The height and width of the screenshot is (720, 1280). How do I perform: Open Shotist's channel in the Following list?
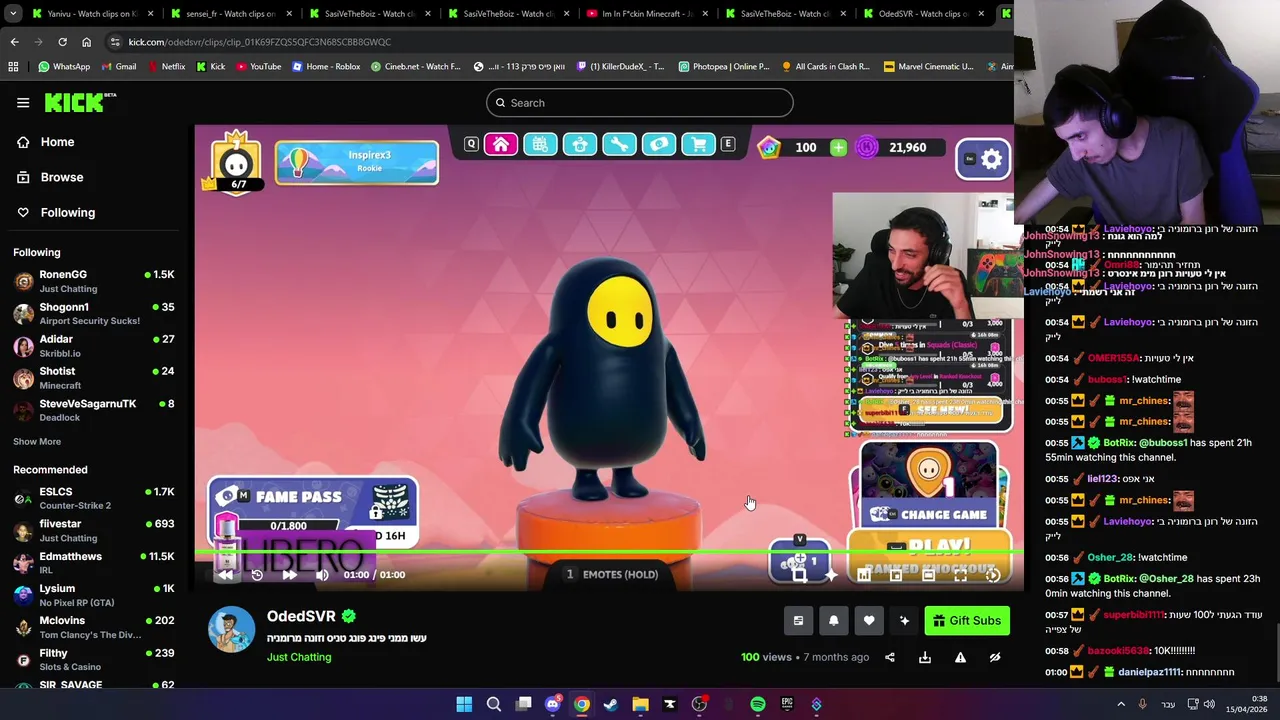[93, 378]
